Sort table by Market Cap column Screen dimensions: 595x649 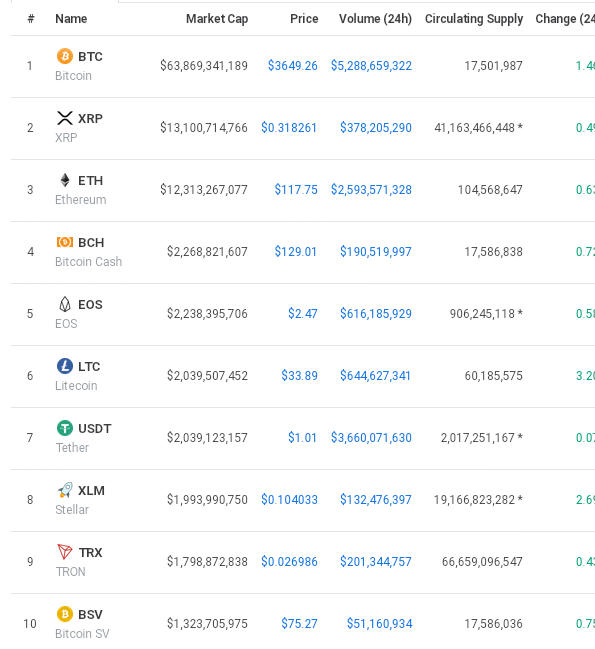[217, 19]
